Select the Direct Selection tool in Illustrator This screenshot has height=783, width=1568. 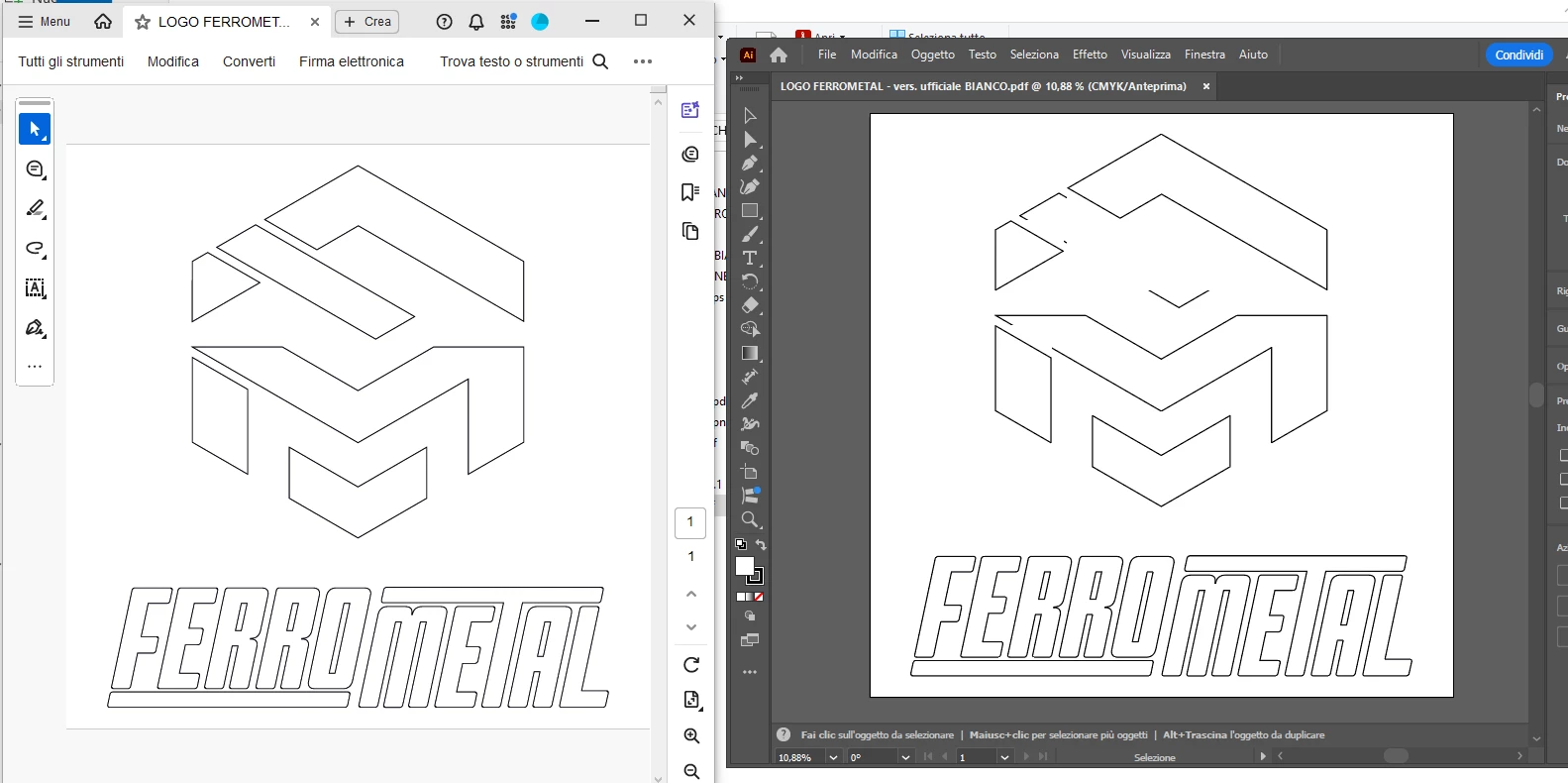click(x=750, y=140)
